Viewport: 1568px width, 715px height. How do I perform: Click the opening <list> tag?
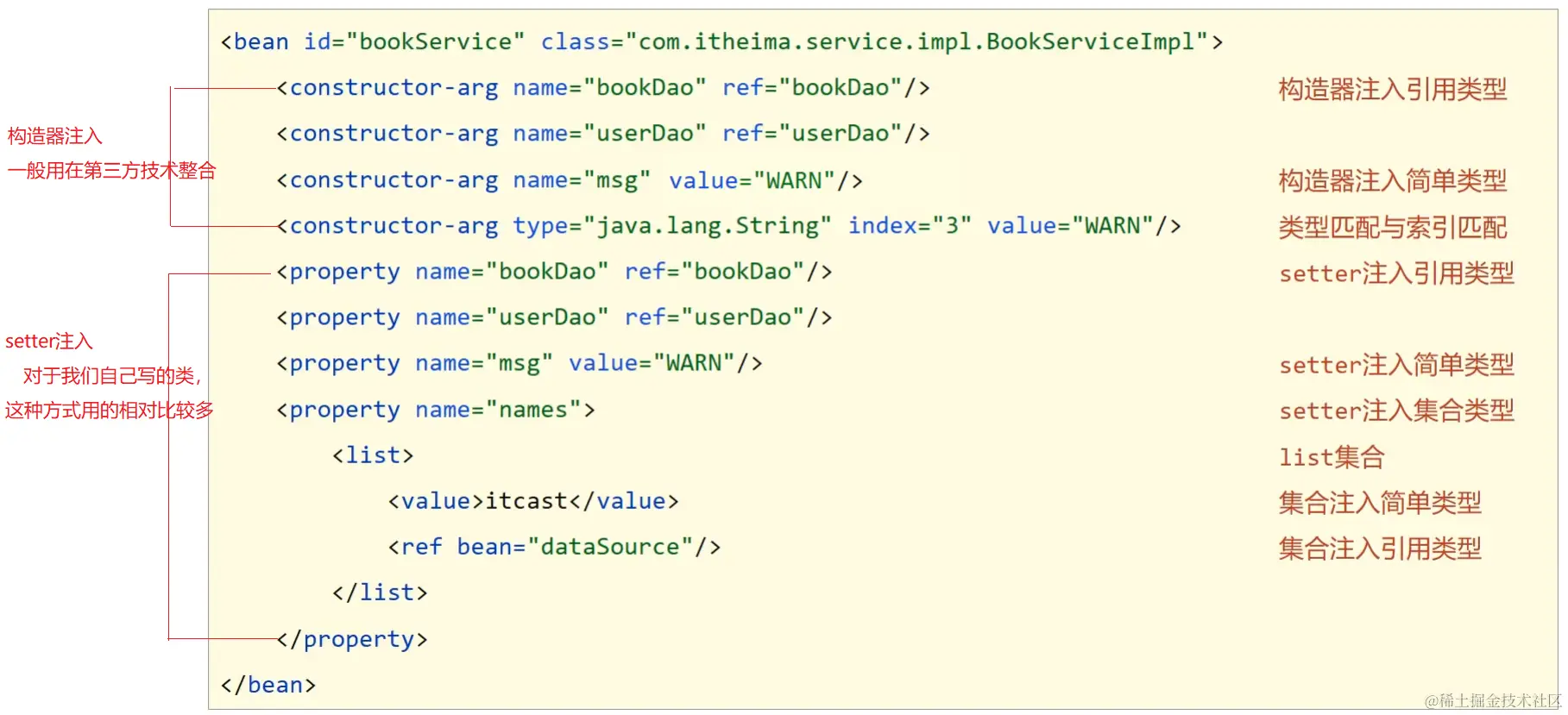coord(373,455)
